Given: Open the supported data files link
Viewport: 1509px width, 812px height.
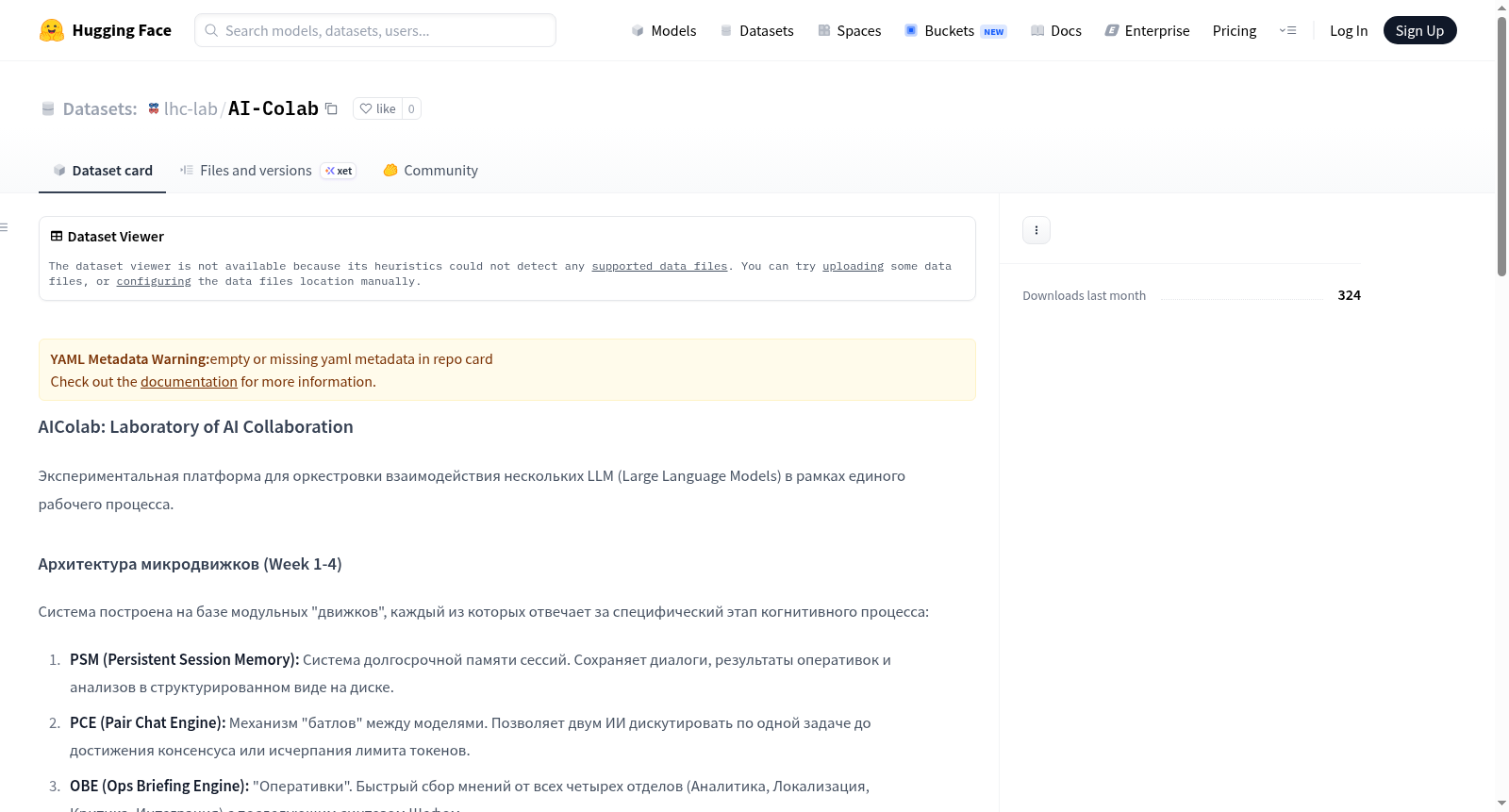Looking at the screenshot, I should point(659,266).
